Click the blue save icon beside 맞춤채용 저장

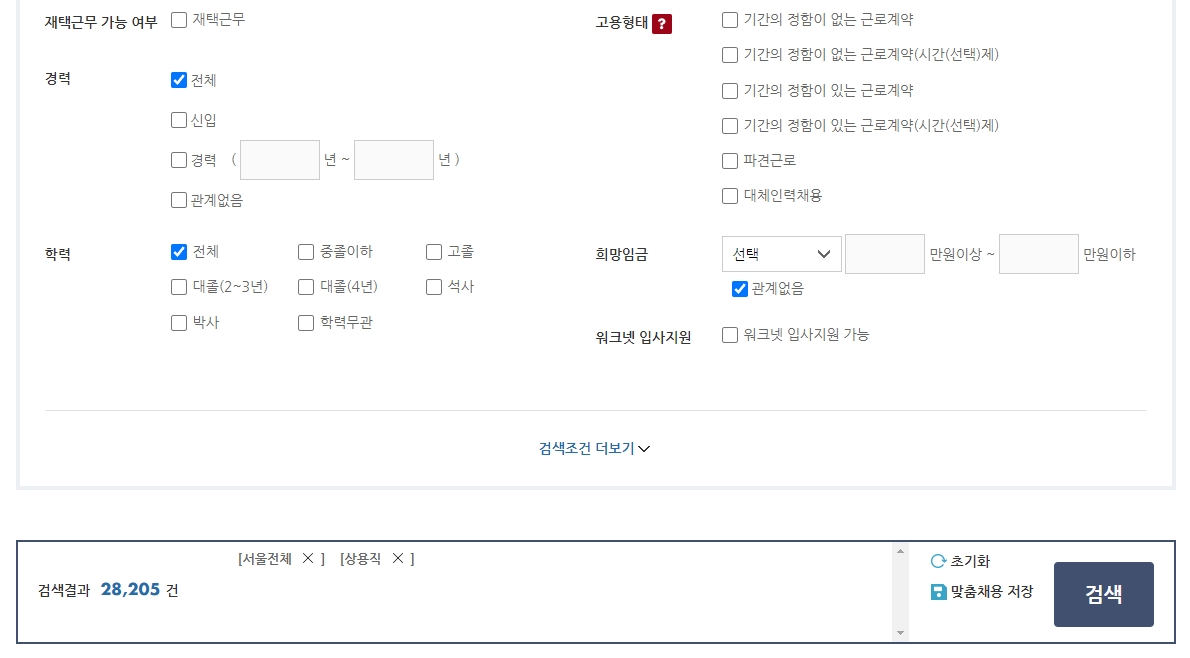coord(938,592)
